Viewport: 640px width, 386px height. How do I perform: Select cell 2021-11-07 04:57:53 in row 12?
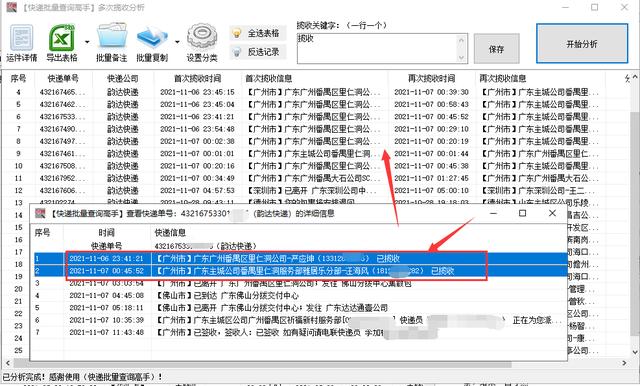(197, 190)
